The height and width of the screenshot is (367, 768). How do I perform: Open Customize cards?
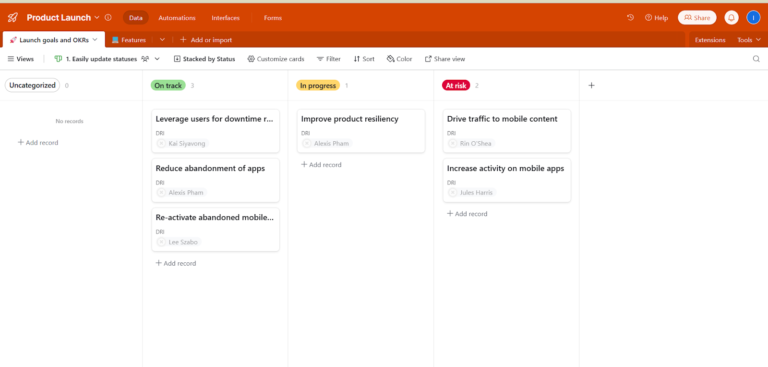pos(276,59)
